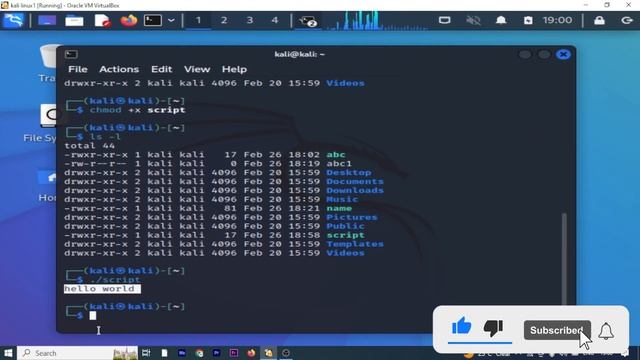This screenshot has width=640, height=360.
Task: Lock screen using padlock icon
Action: pos(599,20)
